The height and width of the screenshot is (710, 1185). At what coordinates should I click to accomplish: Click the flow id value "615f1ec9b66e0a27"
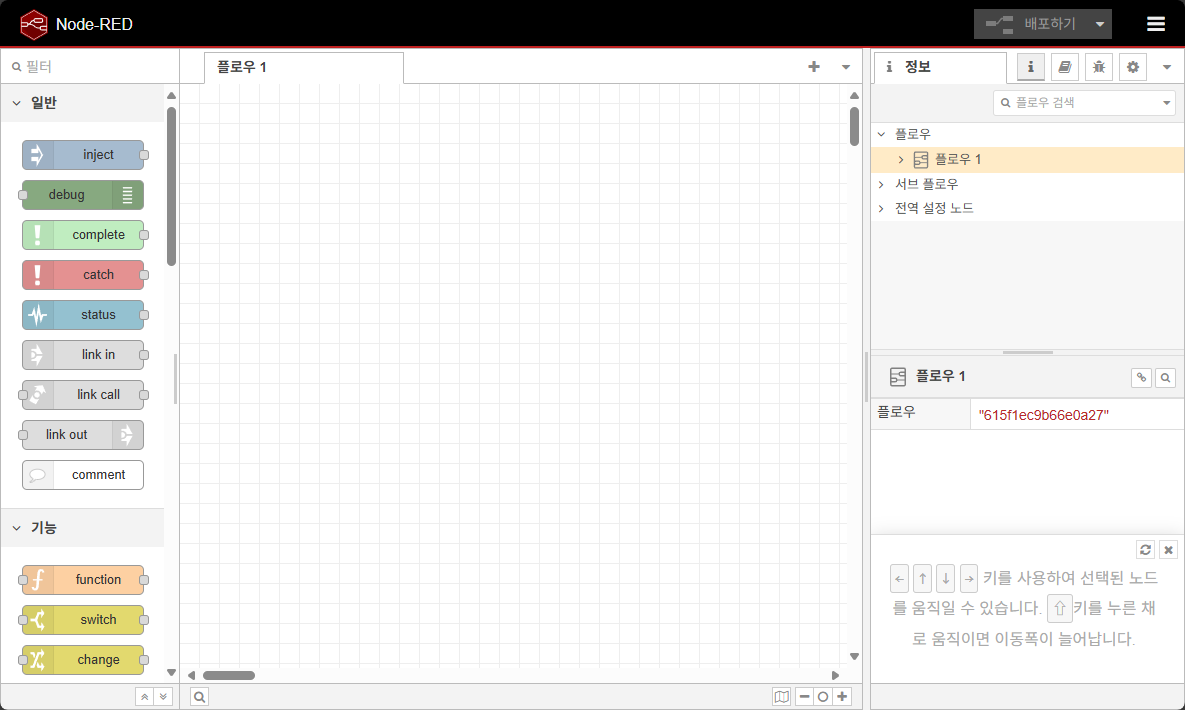coord(1044,415)
